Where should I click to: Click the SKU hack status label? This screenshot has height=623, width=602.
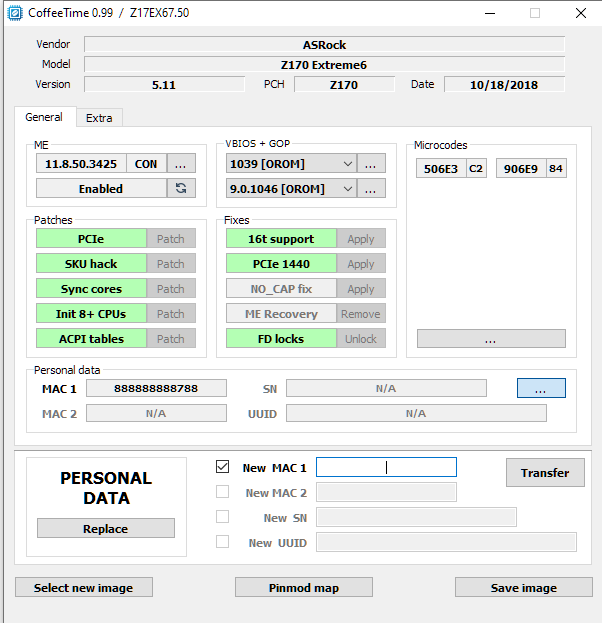point(91,263)
